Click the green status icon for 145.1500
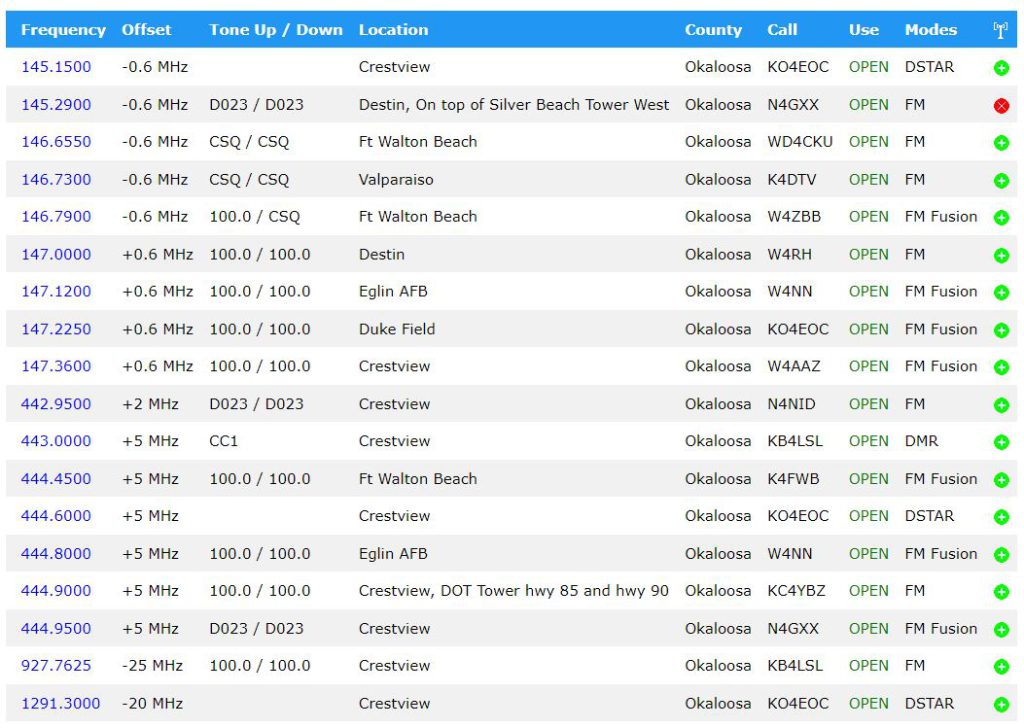 click(x=1001, y=68)
